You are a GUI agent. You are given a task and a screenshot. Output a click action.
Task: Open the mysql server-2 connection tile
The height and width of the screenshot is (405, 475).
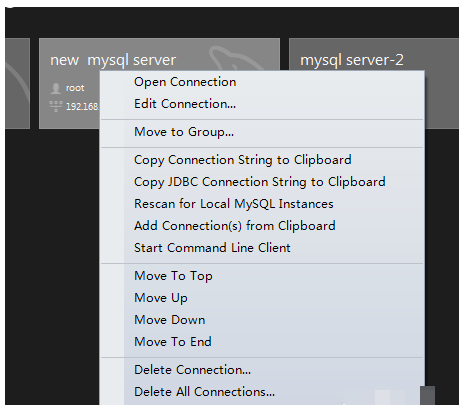click(373, 54)
